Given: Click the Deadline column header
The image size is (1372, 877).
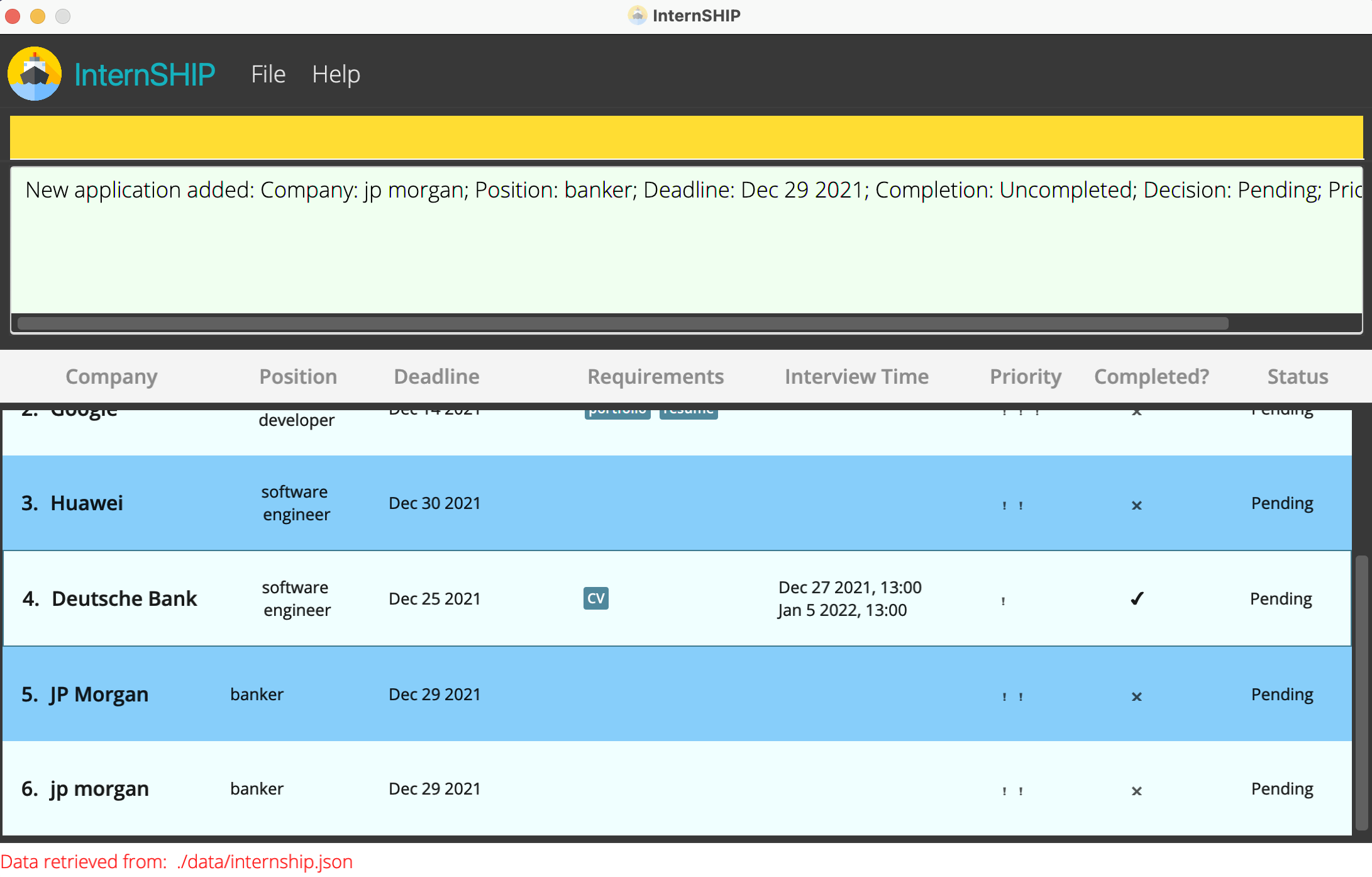Looking at the screenshot, I should 436,376.
